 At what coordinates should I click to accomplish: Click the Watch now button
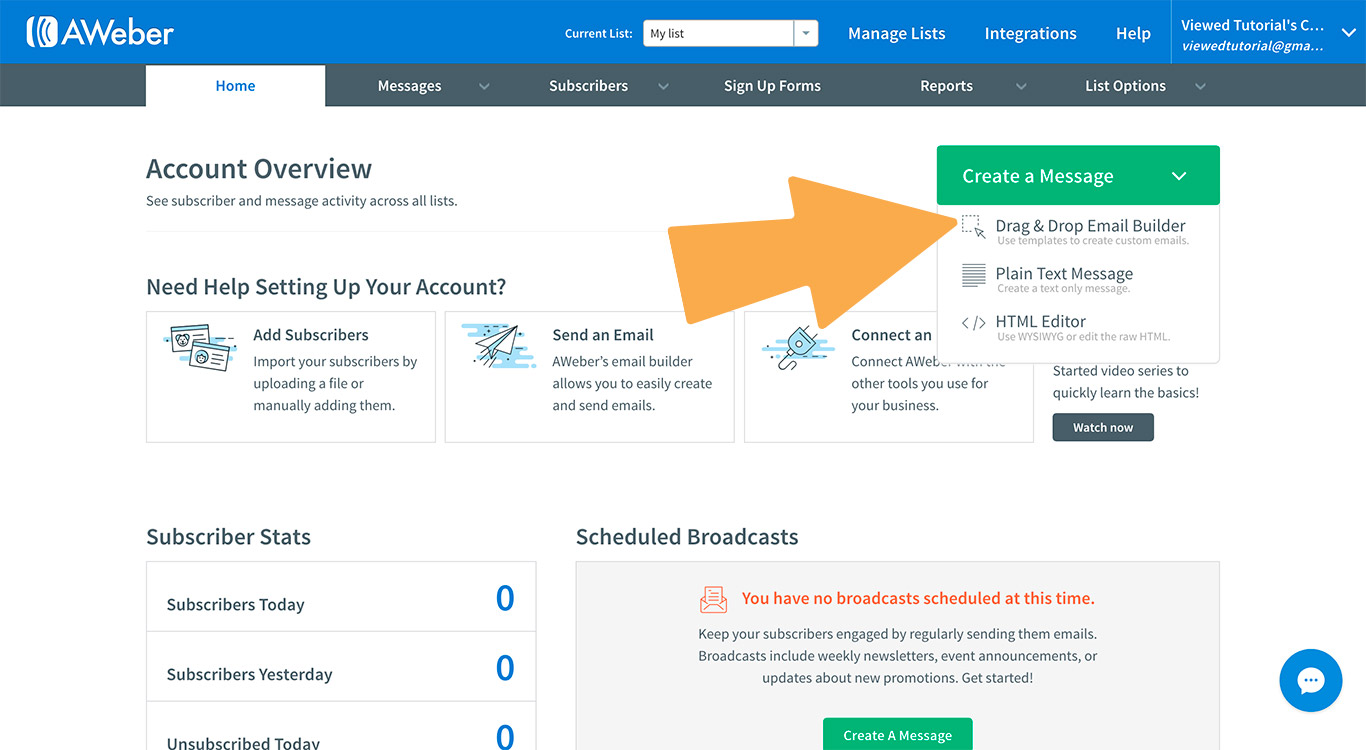(1103, 427)
